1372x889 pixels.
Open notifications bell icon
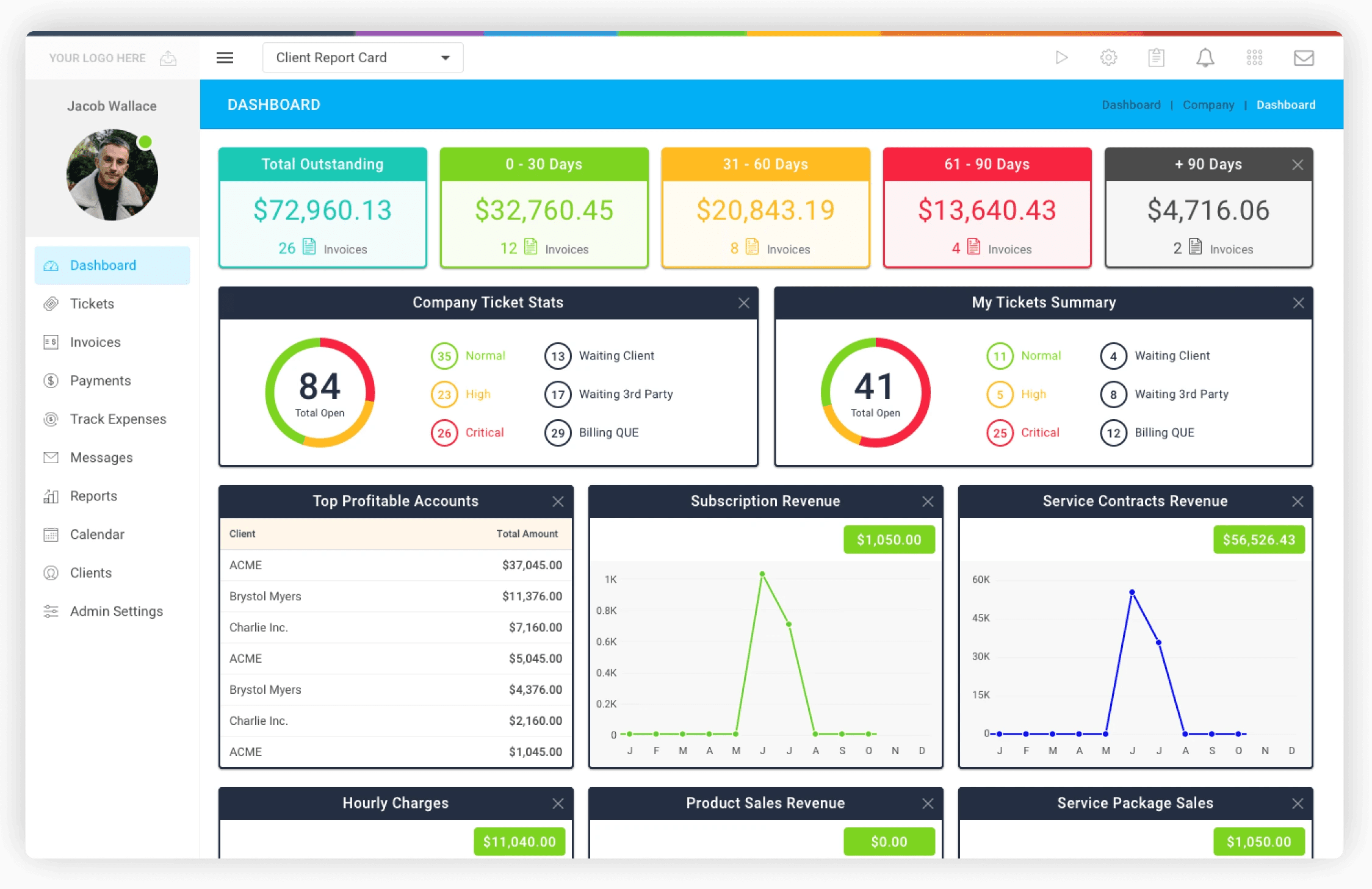[1205, 58]
